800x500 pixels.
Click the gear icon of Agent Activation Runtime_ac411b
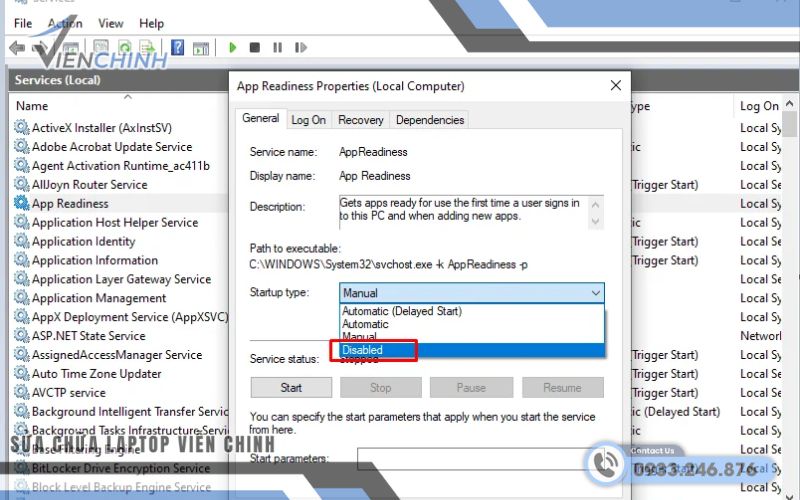tap(21, 165)
